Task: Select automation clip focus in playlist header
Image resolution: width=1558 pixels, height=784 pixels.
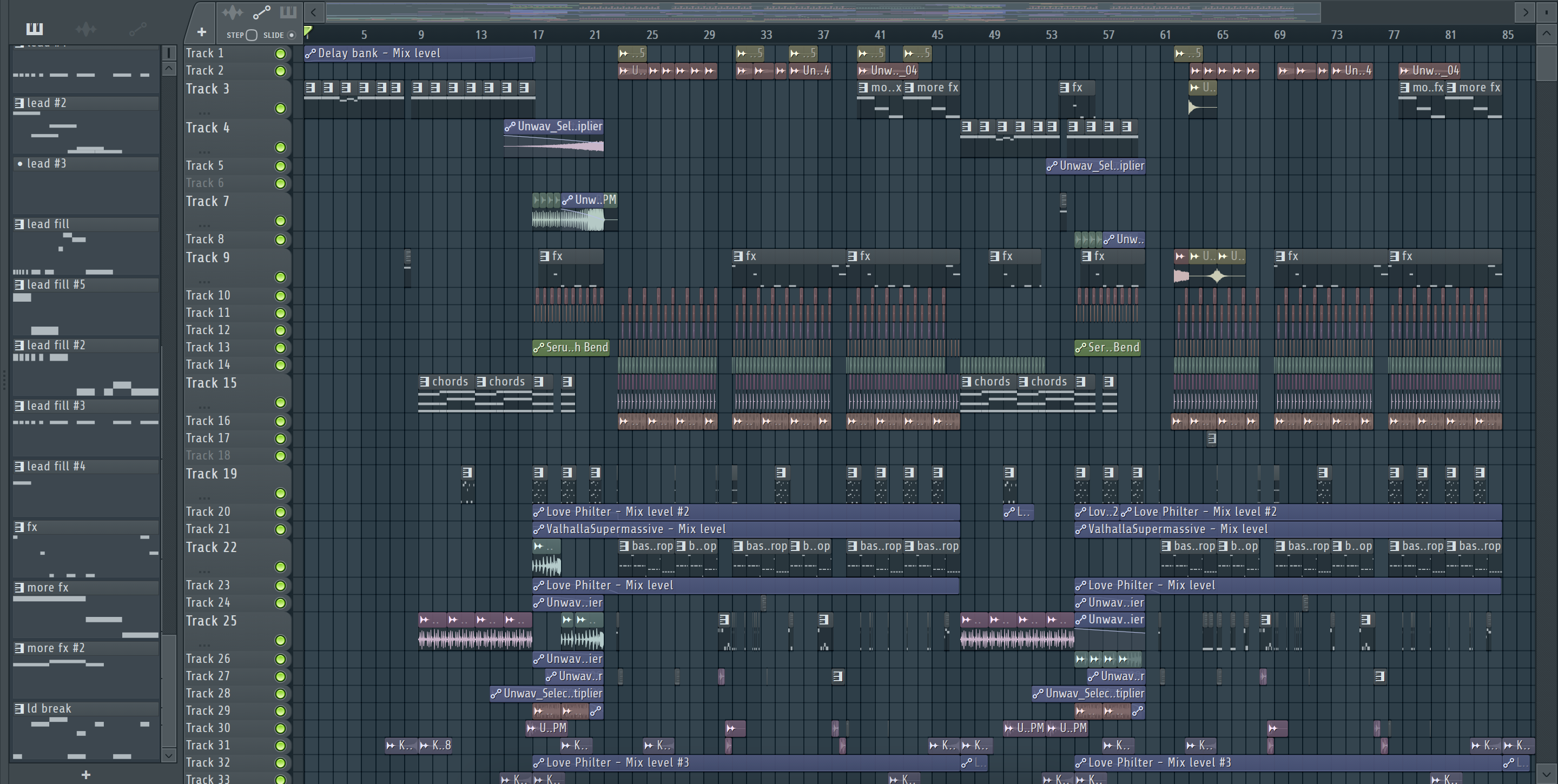Action: click(x=261, y=12)
